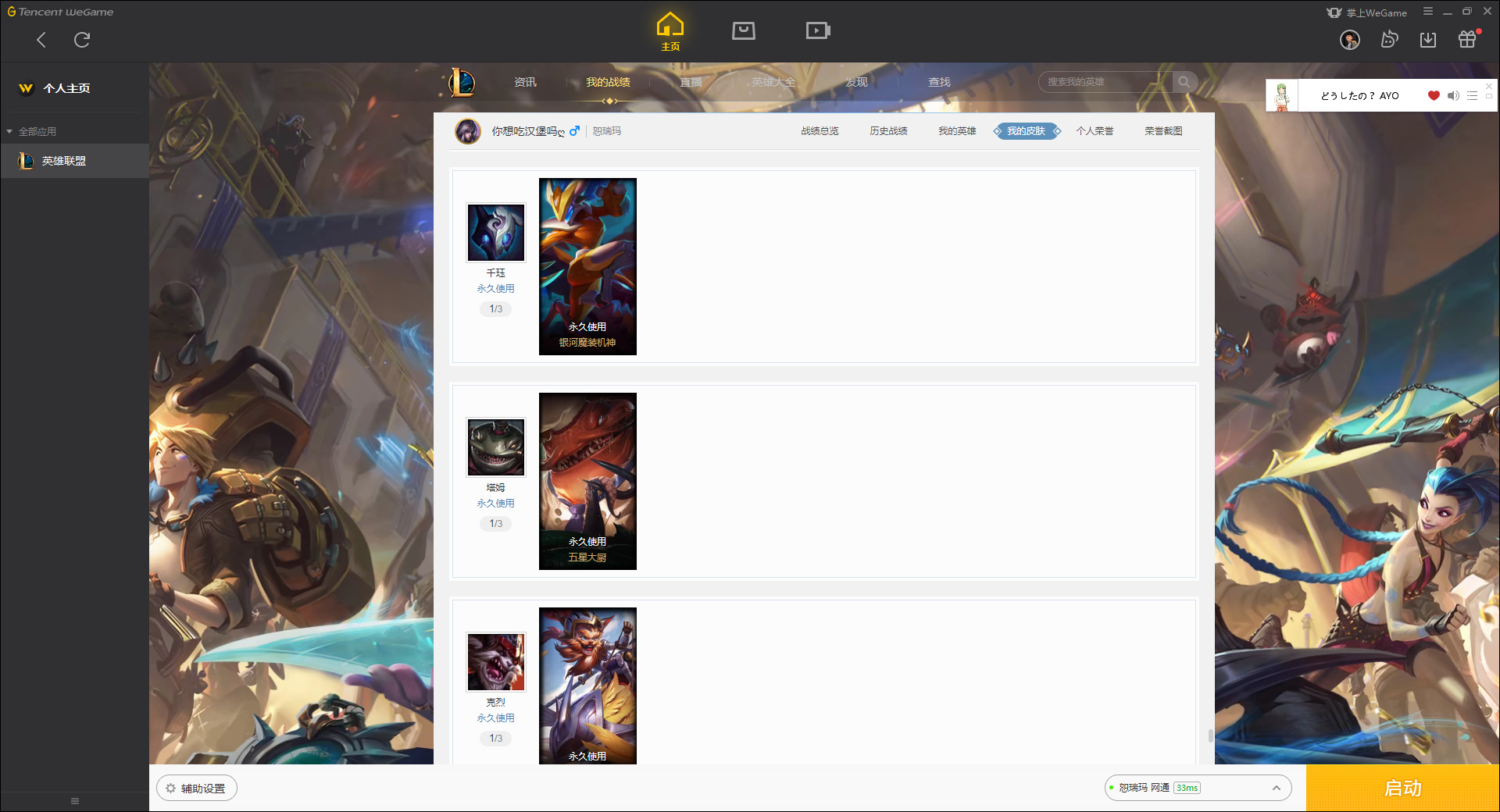Click the Tencent WeGame logo
1500x812 pixels.
pyautogui.click(x=61, y=12)
